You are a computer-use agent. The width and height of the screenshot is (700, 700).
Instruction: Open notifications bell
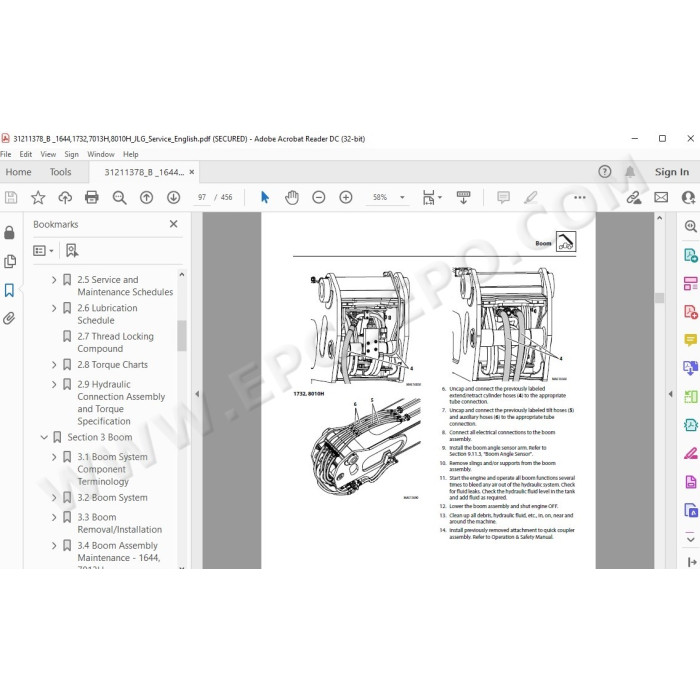[x=630, y=172]
